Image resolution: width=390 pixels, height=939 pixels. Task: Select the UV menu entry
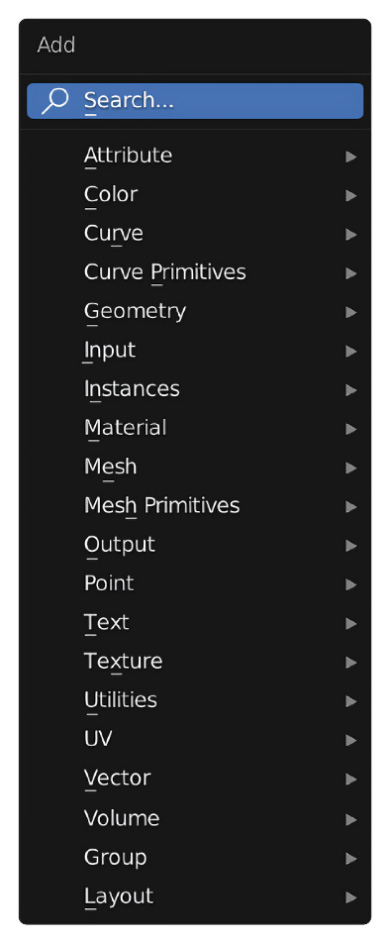tap(195, 740)
